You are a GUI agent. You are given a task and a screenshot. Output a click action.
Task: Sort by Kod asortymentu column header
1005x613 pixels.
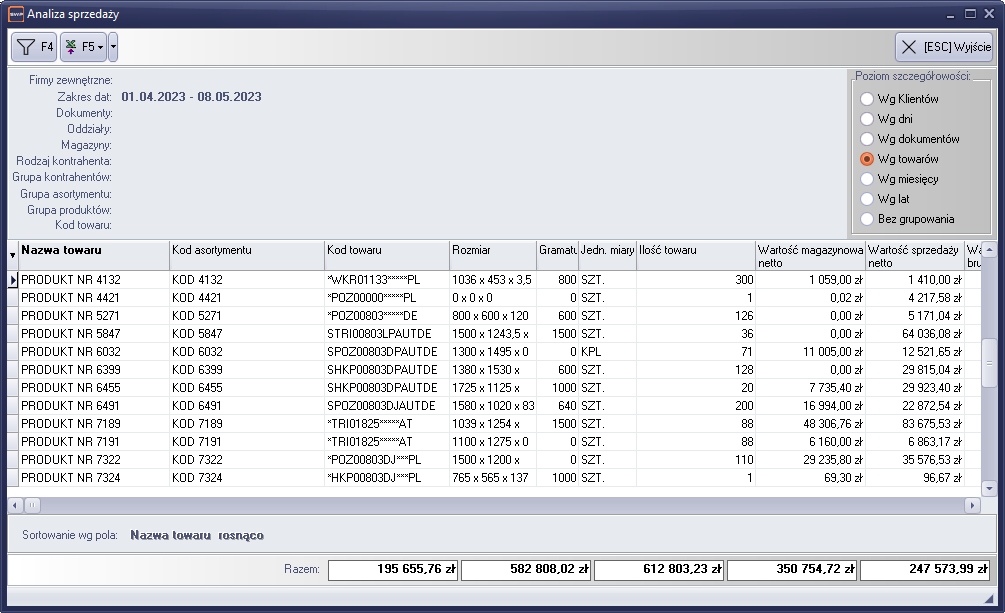tap(246, 250)
